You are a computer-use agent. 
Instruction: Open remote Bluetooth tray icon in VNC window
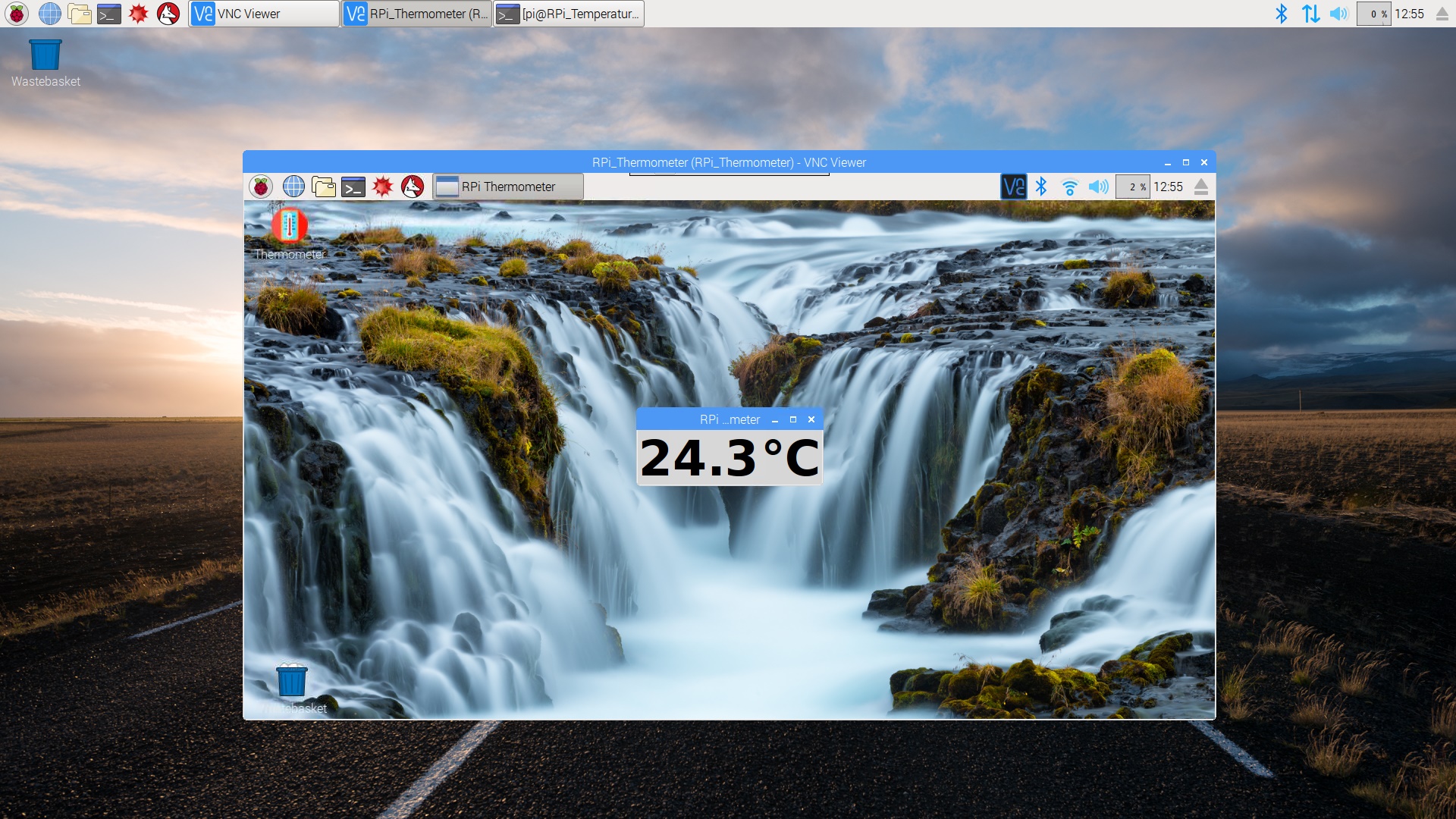(x=1042, y=187)
